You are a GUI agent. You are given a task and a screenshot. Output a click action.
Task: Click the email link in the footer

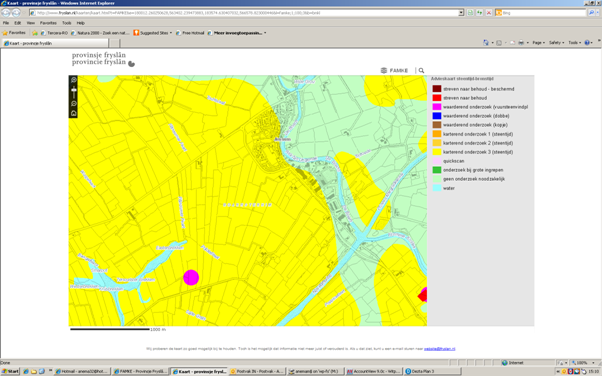tap(440, 349)
